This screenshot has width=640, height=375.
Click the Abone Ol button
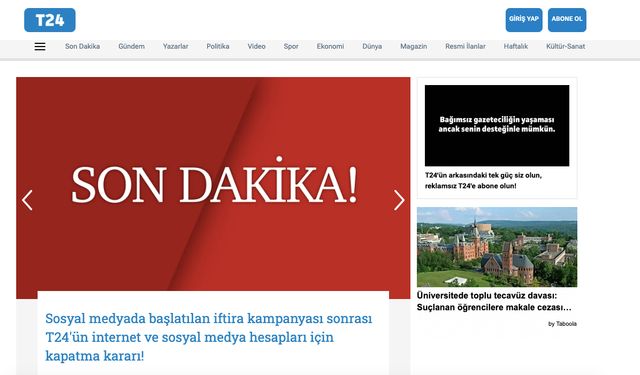point(567,20)
